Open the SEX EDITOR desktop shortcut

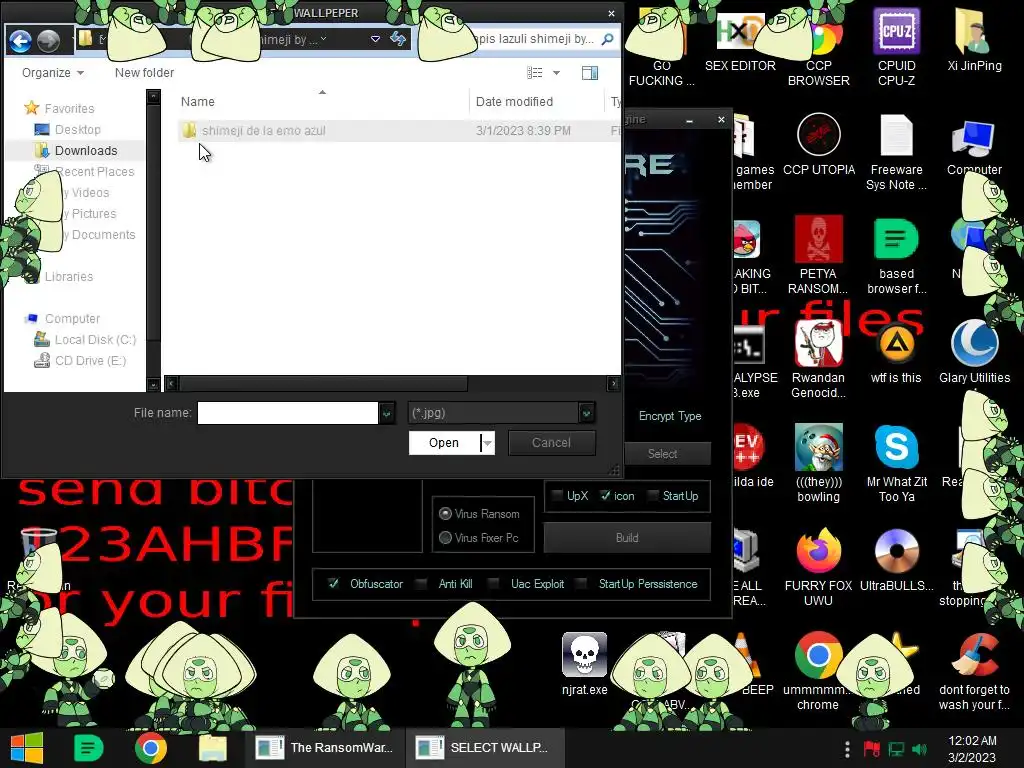(740, 40)
